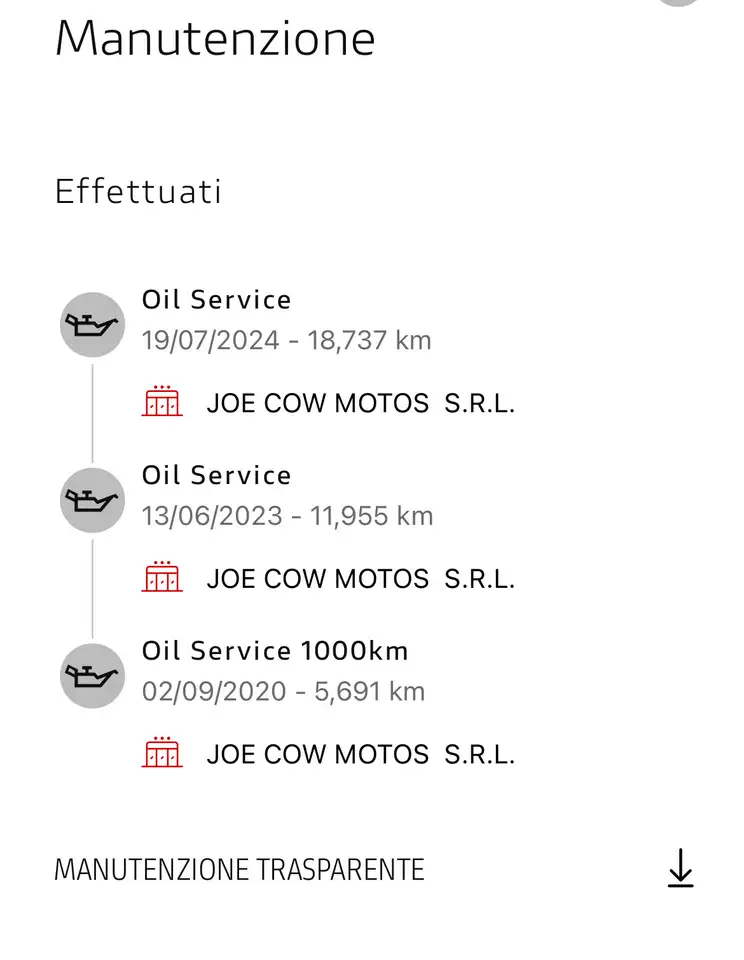
Task: Open the Oil Service entry dated 19/07/2024
Action: tap(217, 300)
